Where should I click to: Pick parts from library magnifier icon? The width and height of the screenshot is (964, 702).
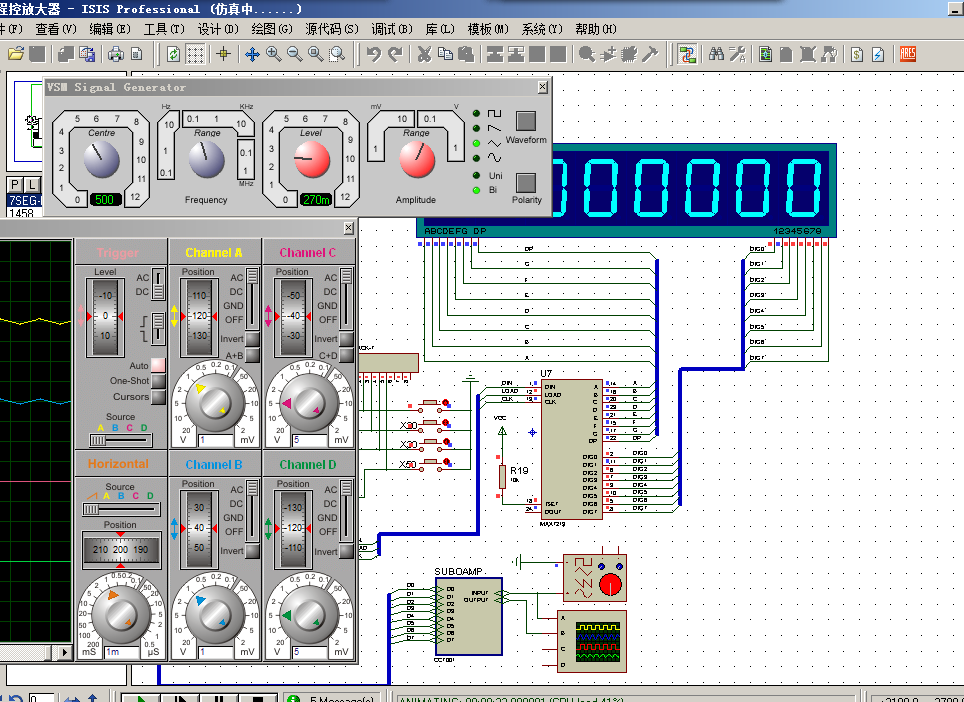tap(587, 54)
